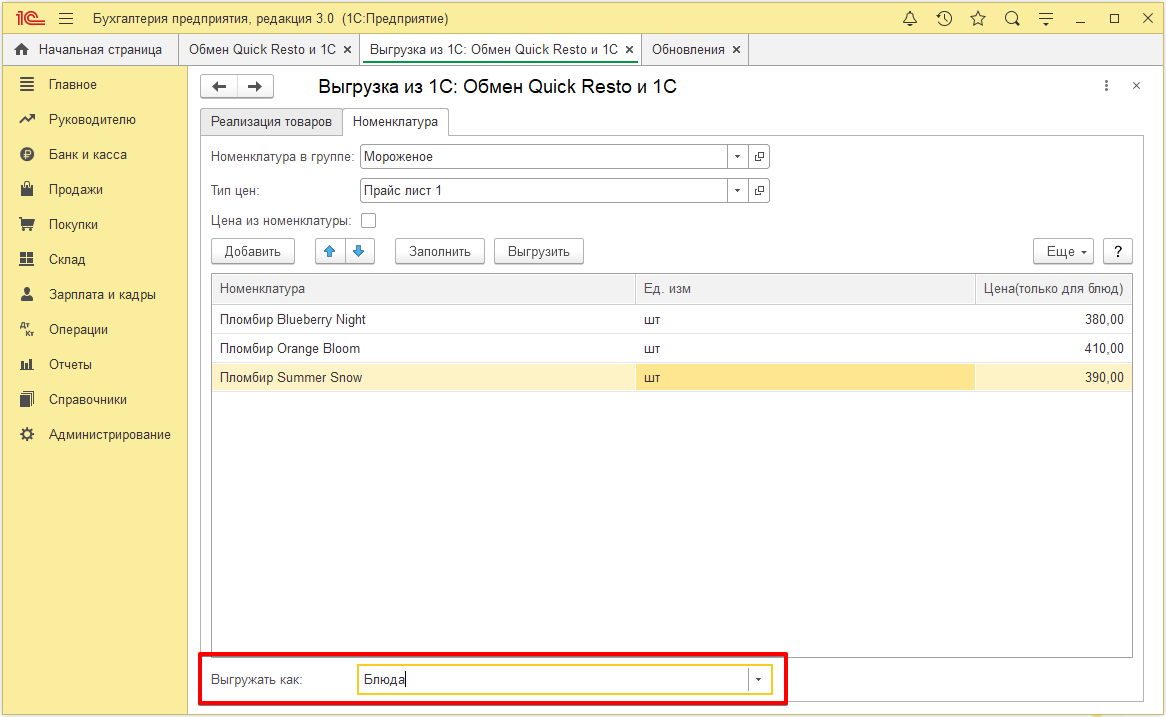
Task: Expand Выгружать как dropdown arrow
Action: pyautogui.click(x=758, y=680)
